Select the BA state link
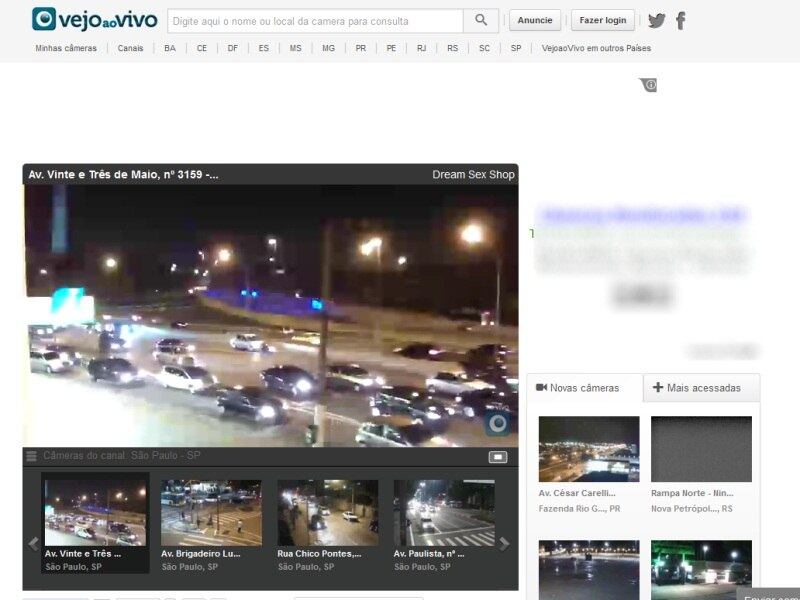Image resolution: width=800 pixels, height=600 pixels. point(170,48)
